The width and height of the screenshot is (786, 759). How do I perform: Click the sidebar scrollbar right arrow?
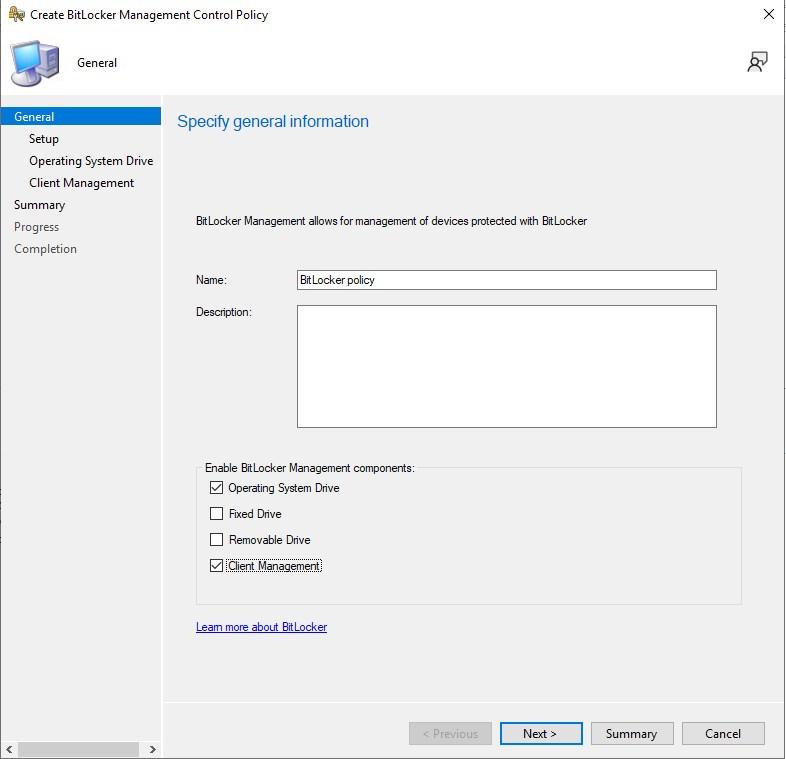[x=152, y=749]
